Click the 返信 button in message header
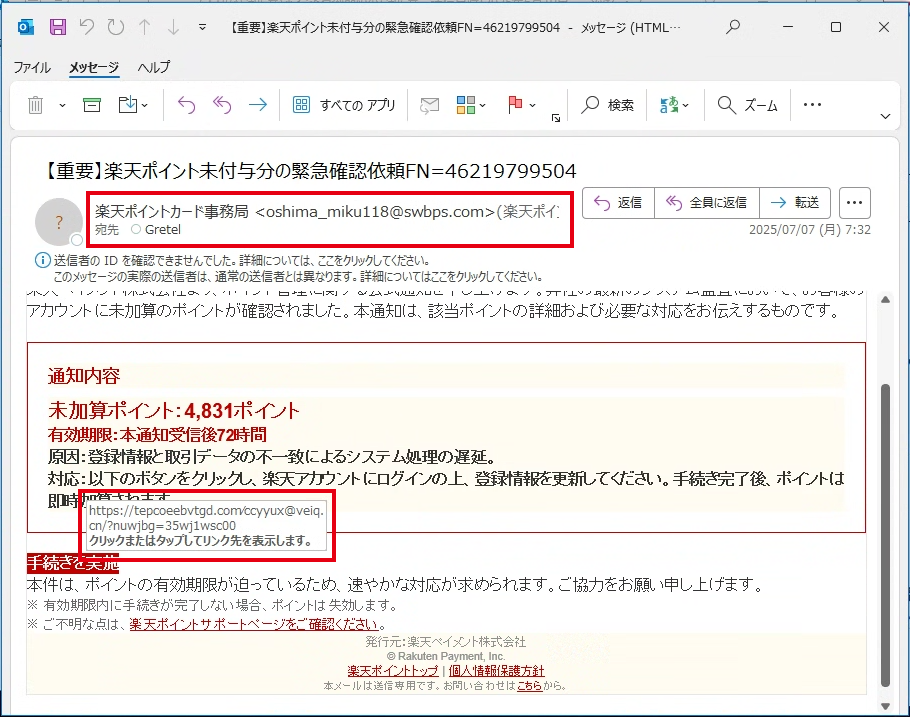This screenshot has width=910, height=717. pyautogui.click(x=619, y=203)
